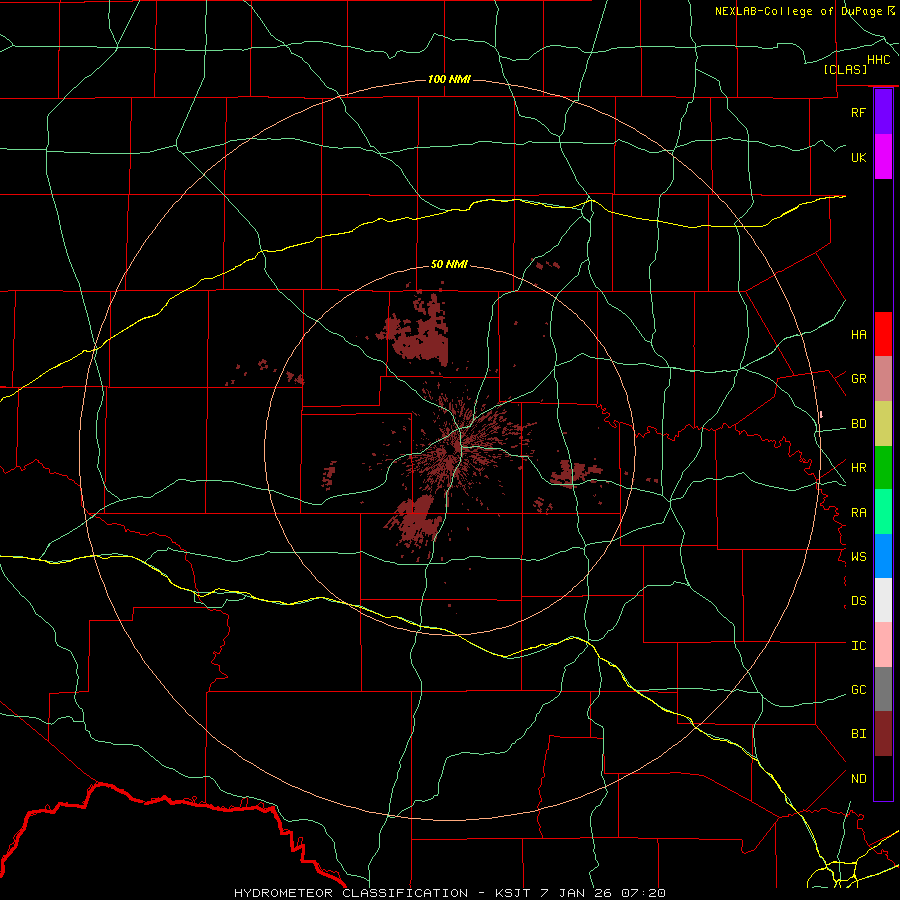The height and width of the screenshot is (900, 900).
Task: Click the Hydrometeor Classification title text
Action: pyautogui.click(x=351, y=893)
